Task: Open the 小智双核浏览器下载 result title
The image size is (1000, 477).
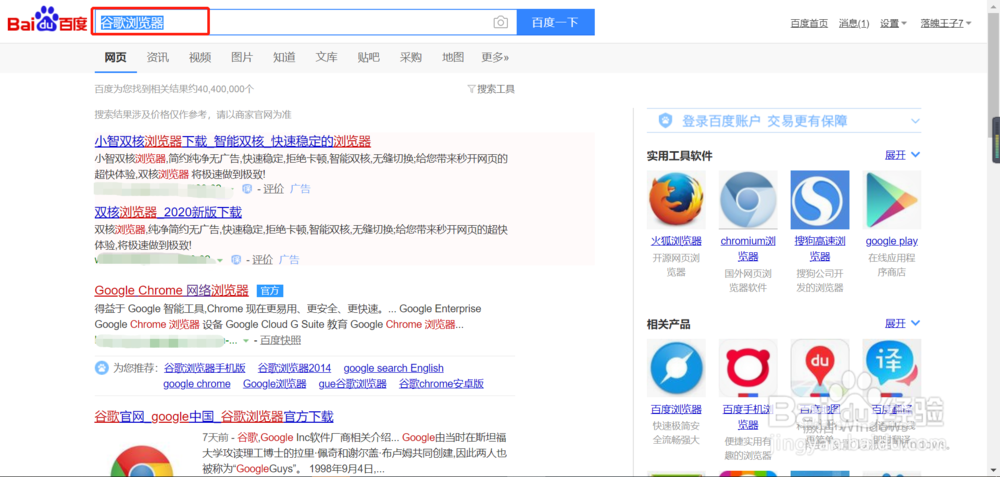Action: point(233,142)
